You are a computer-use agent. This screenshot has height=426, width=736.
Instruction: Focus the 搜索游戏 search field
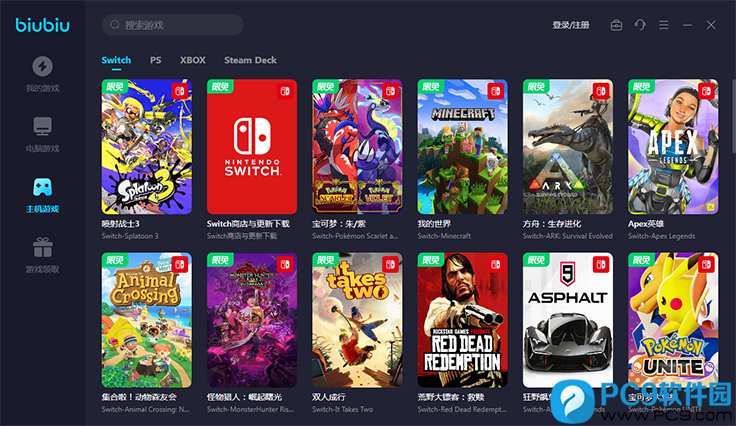(x=173, y=25)
